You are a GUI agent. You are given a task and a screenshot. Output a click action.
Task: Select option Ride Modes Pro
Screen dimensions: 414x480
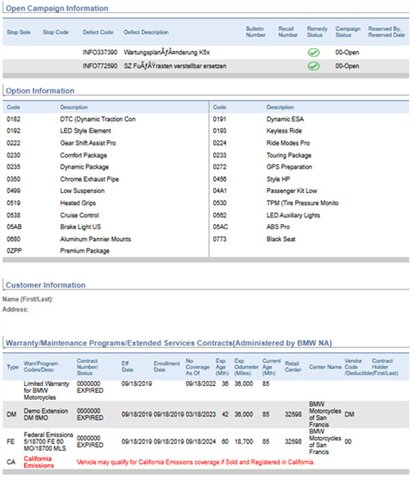tap(288, 143)
